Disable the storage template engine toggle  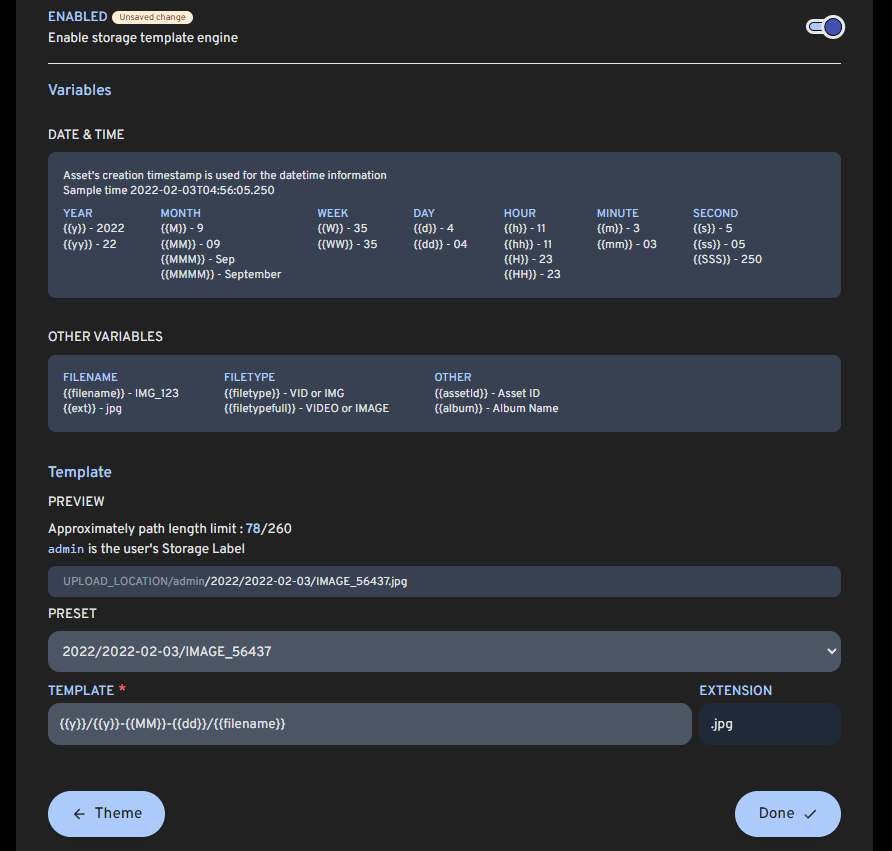pyautogui.click(x=826, y=27)
